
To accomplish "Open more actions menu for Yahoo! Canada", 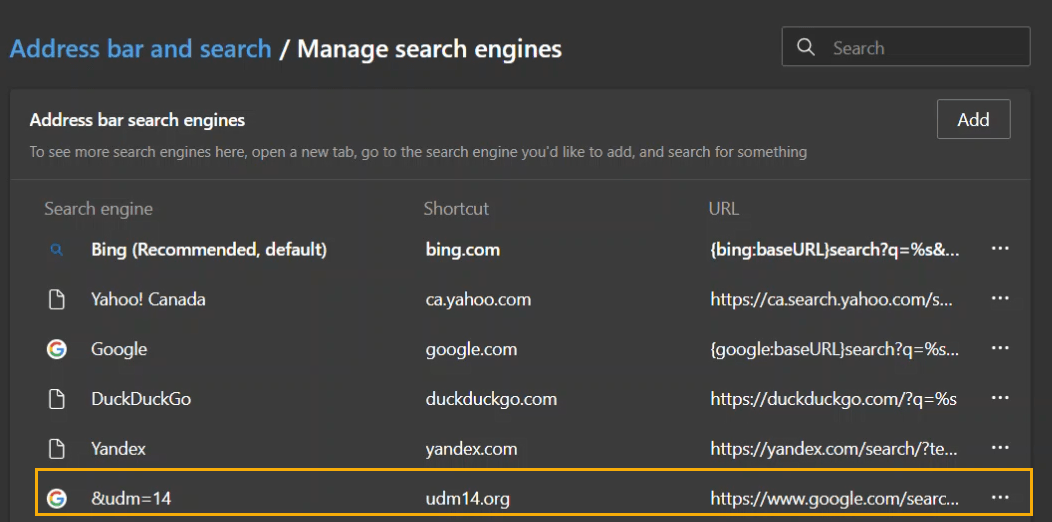I will [x=999, y=299].
